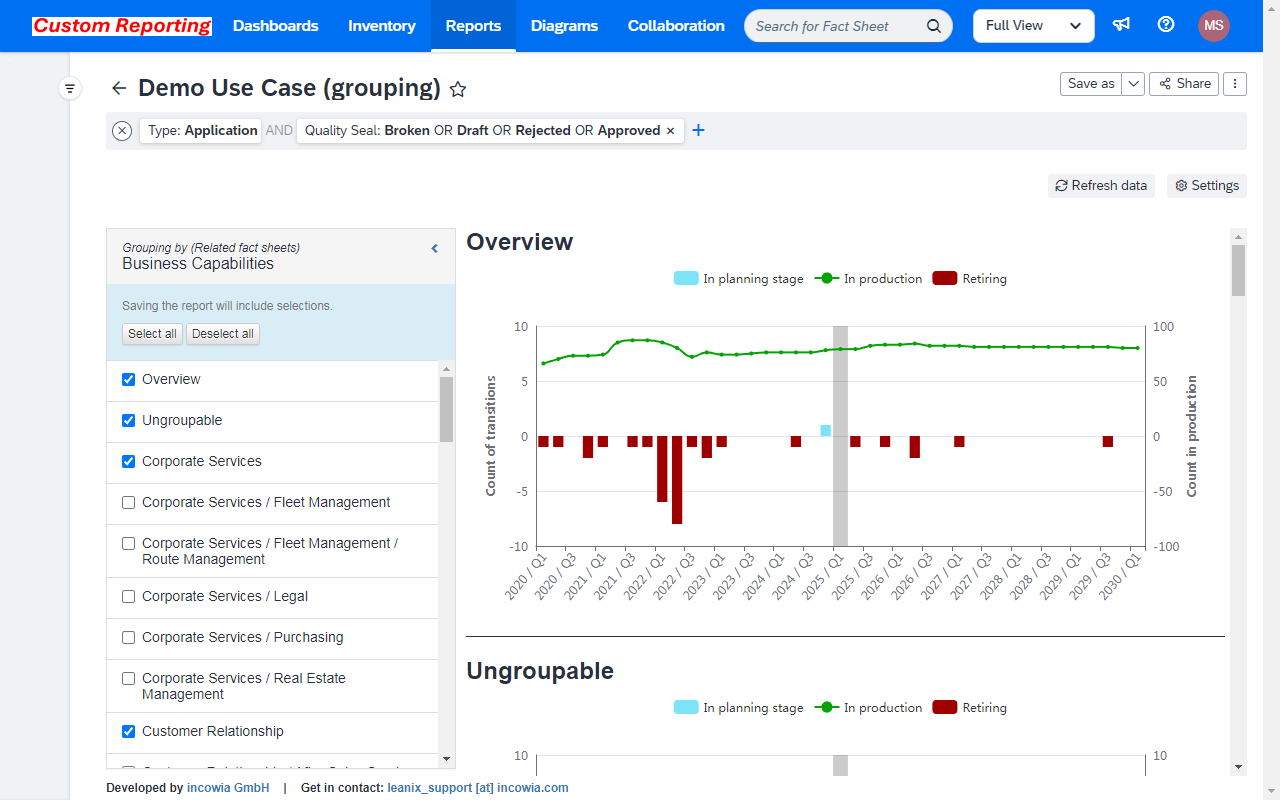Open the incowia GmbH link
This screenshot has width=1280, height=800.
(228, 788)
